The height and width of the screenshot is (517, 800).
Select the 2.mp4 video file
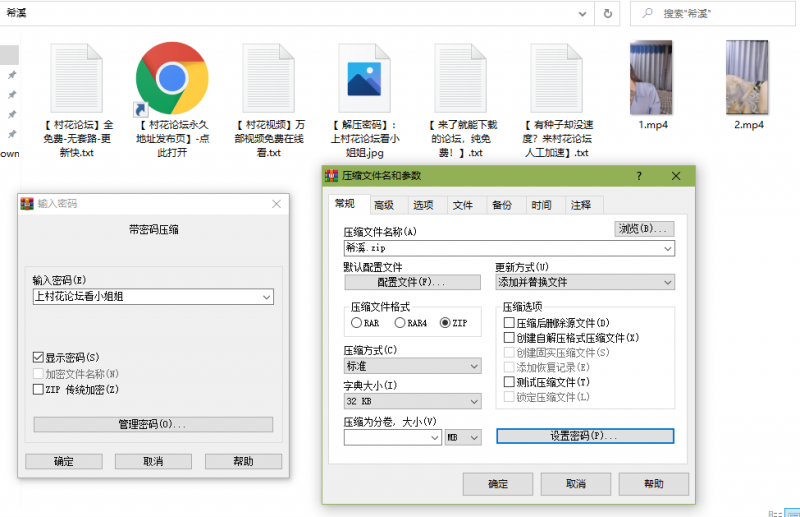click(747, 78)
